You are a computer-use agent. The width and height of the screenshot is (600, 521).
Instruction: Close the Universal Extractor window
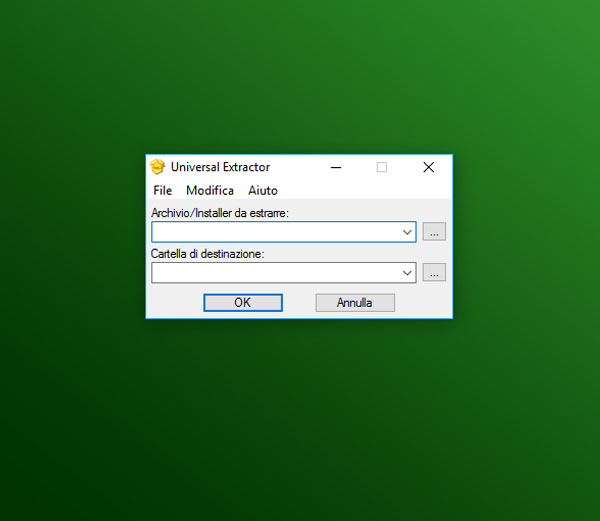429,167
